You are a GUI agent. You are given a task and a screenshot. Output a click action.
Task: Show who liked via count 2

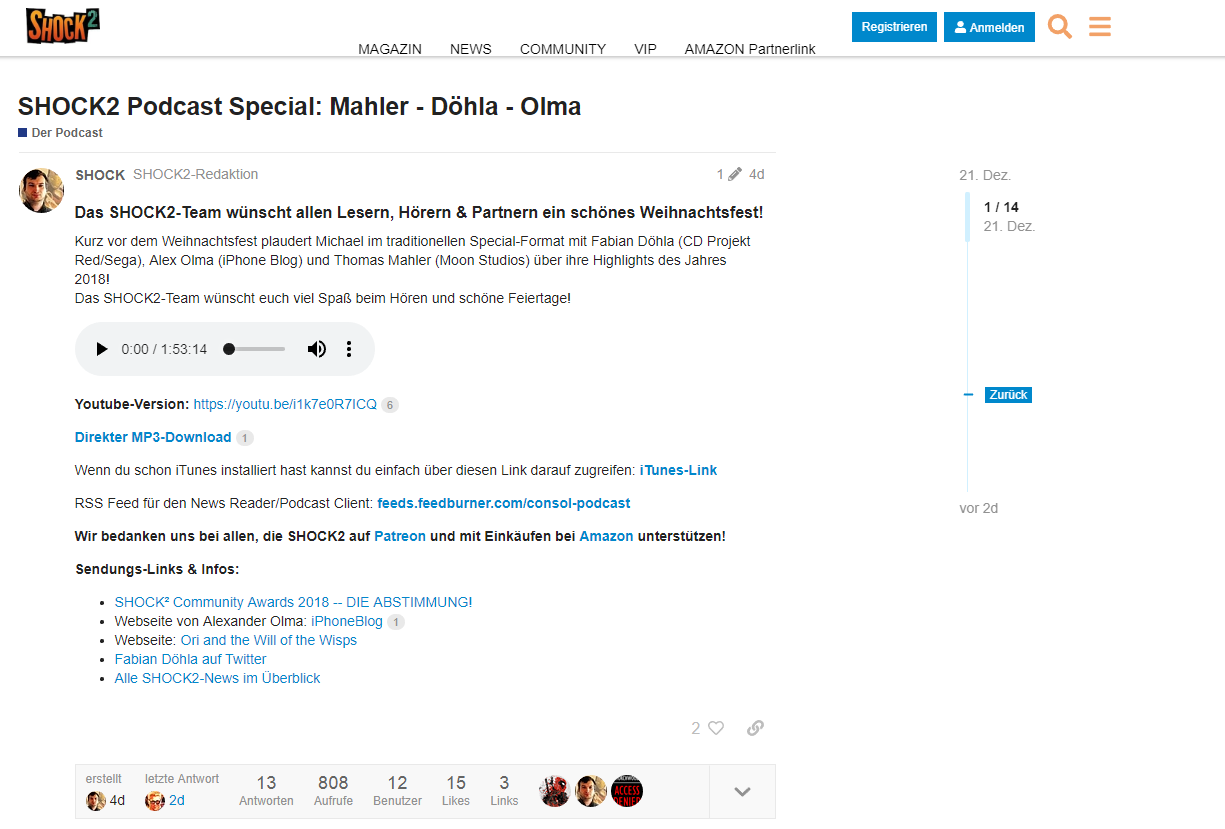coord(696,728)
